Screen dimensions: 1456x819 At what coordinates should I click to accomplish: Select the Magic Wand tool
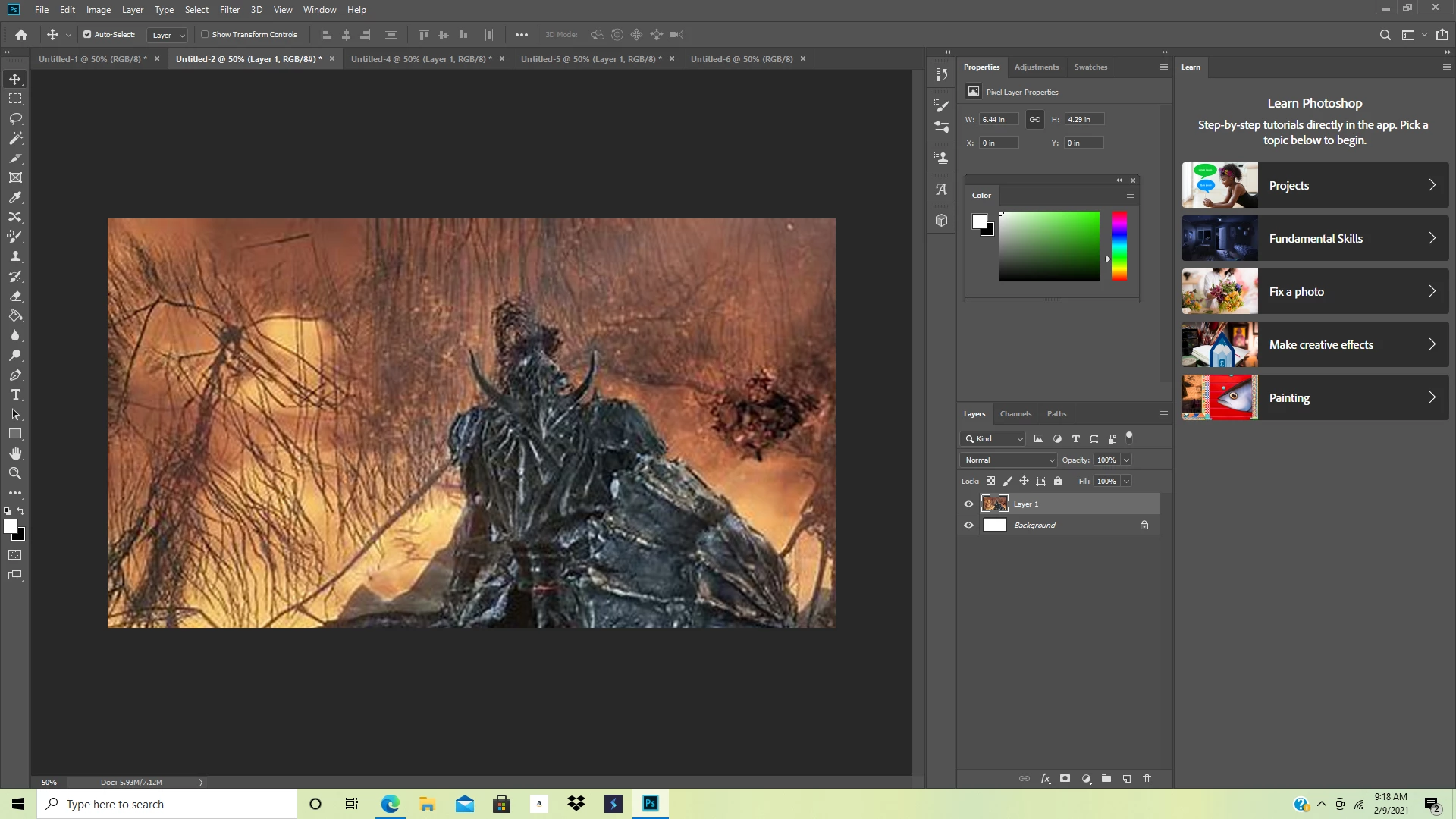pos(15,139)
